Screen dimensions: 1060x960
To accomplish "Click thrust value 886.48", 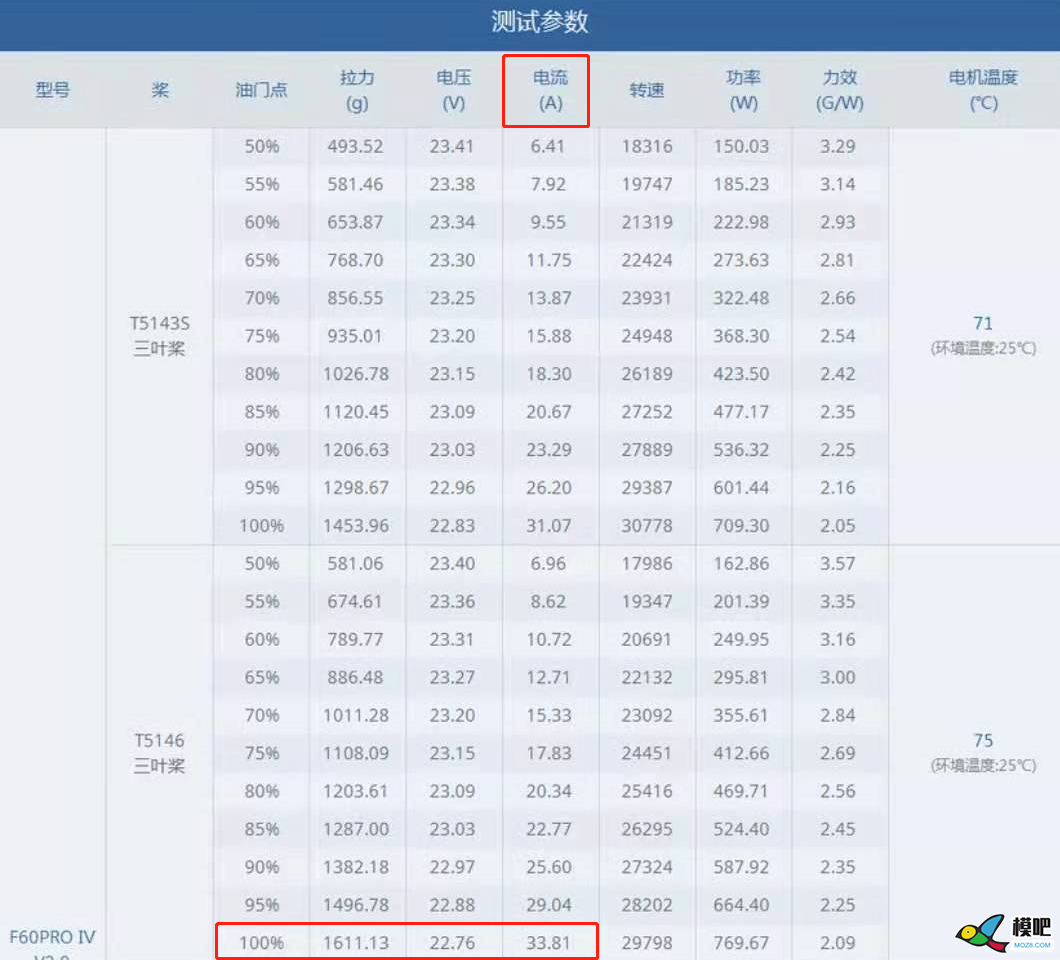I will 356,677.
